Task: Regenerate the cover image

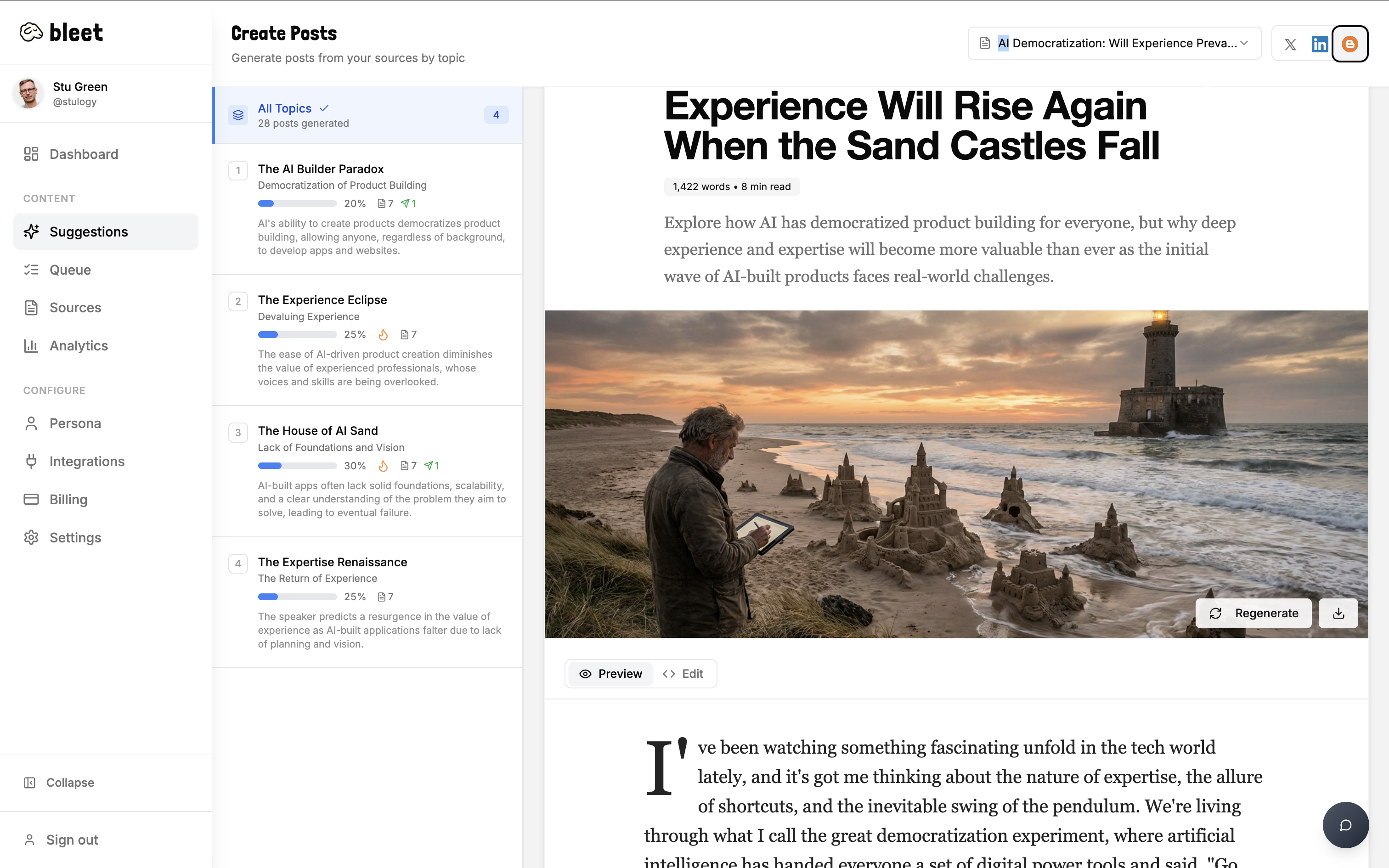Action: [1253, 613]
